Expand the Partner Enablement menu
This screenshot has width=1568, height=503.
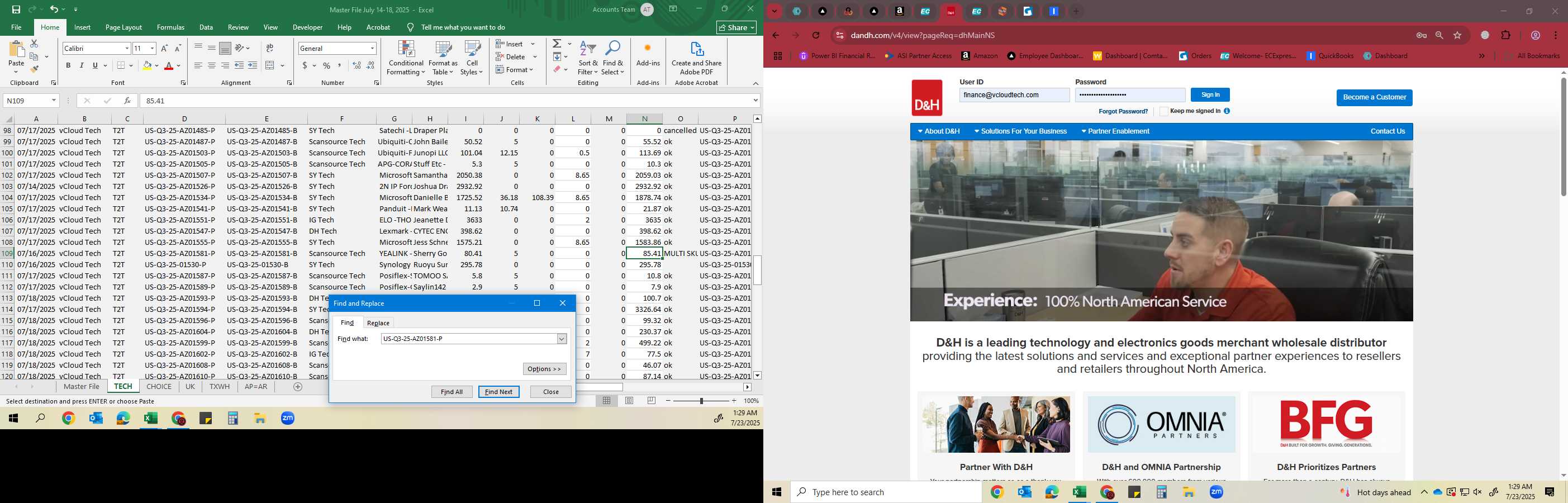1115,131
